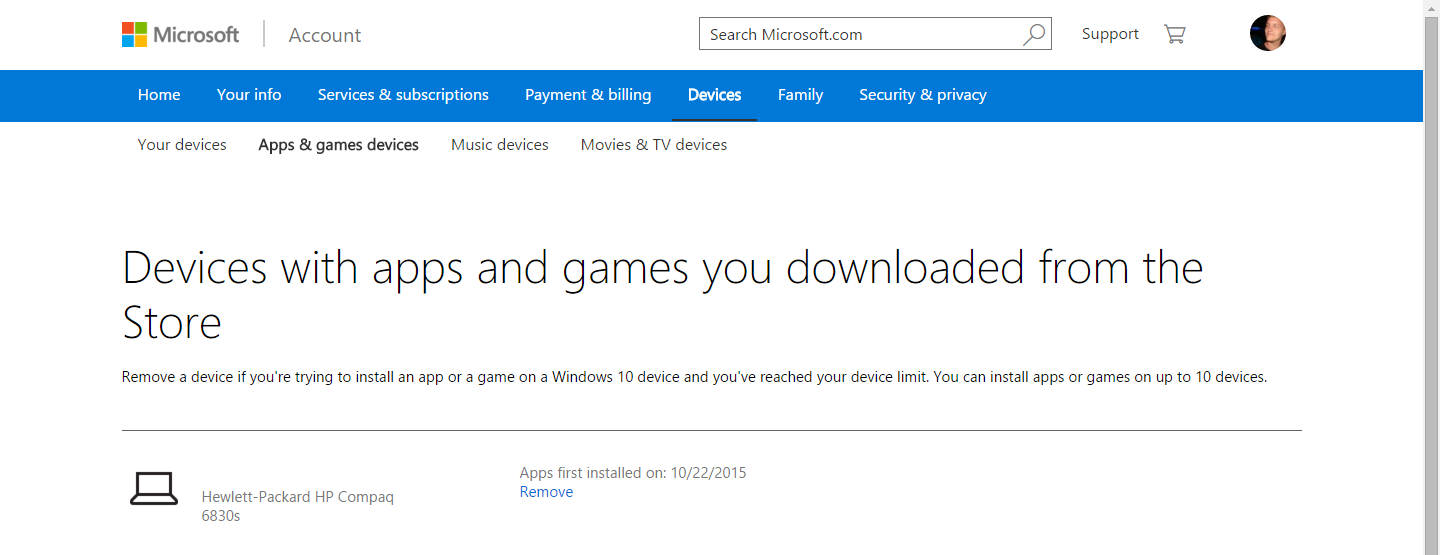Click the Account header link
Image resolution: width=1440 pixels, height=555 pixels.
[325, 35]
